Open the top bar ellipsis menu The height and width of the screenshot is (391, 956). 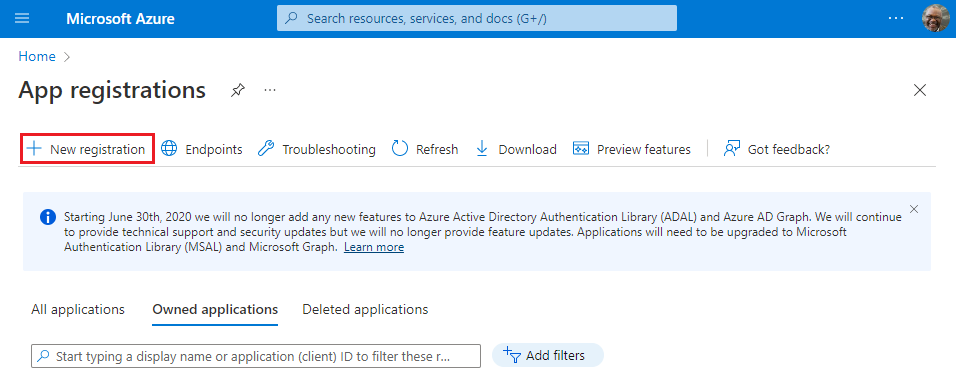896,18
